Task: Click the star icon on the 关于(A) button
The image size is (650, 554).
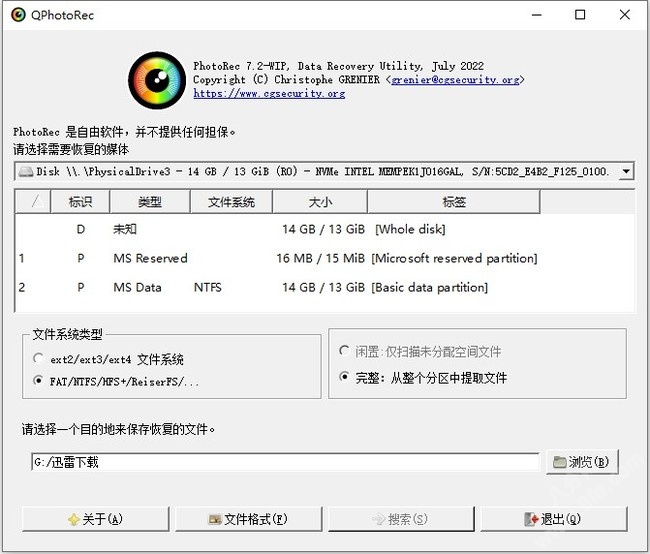Action: pos(73,519)
